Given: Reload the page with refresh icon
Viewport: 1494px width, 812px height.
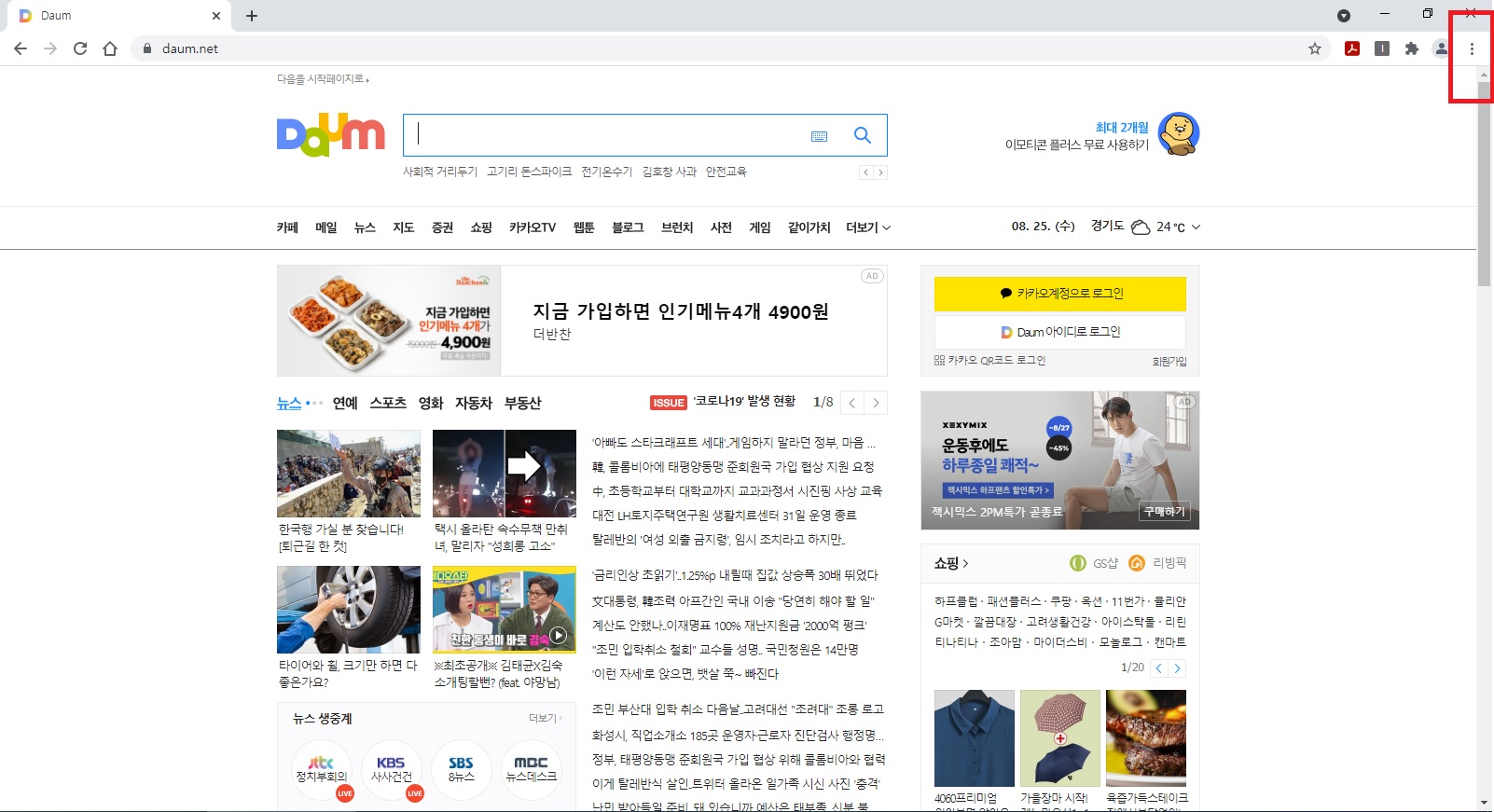Looking at the screenshot, I should (x=80, y=48).
